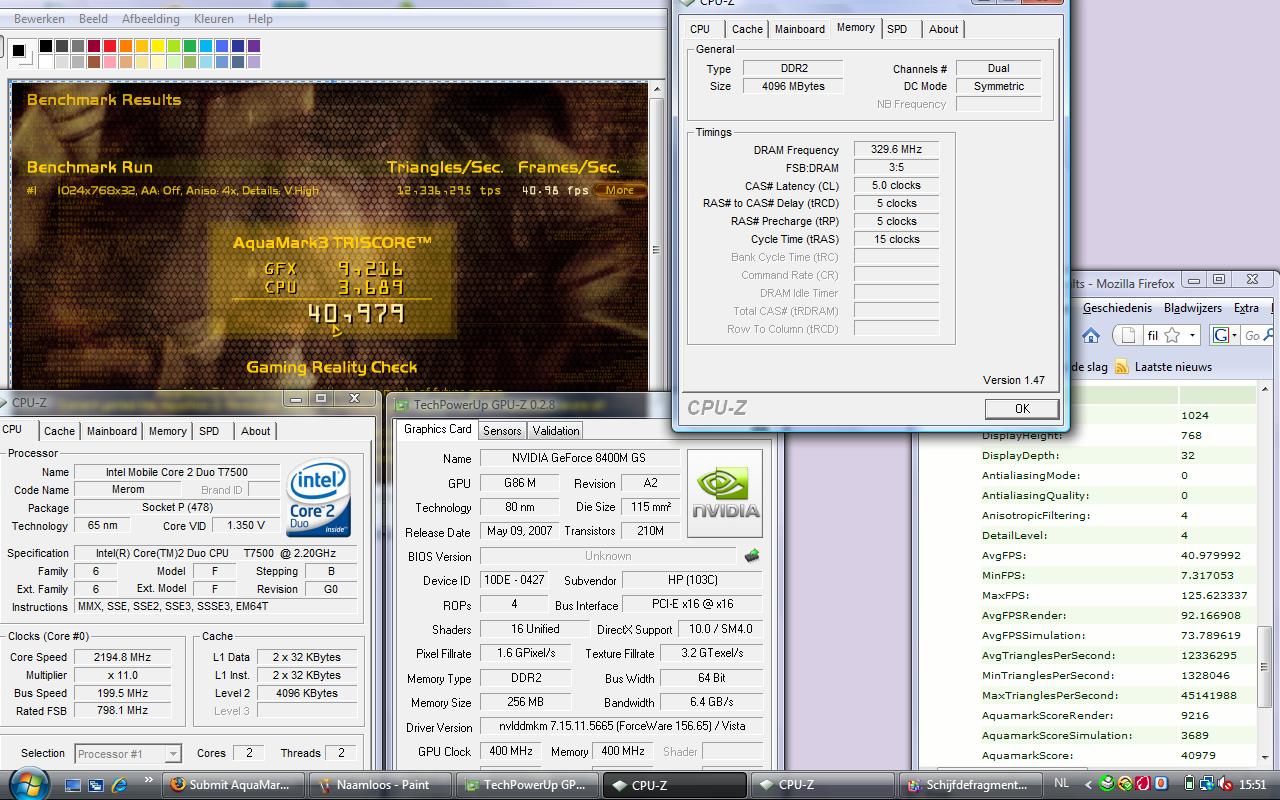Switch to the About tab in front CPU-Z
The height and width of the screenshot is (800, 1280).
pyautogui.click(x=943, y=29)
